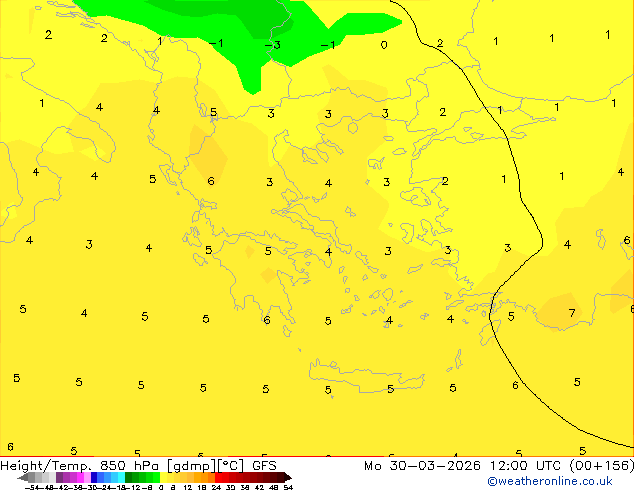Click the '[°C]' unit label
Image resolution: width=634 pixels, height=490 pixels.
pos(231,466)
